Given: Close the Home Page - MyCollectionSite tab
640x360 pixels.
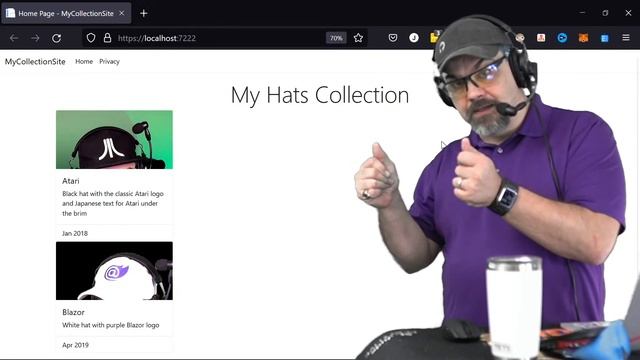Looking at the screenshot, I should pos(122,13).
